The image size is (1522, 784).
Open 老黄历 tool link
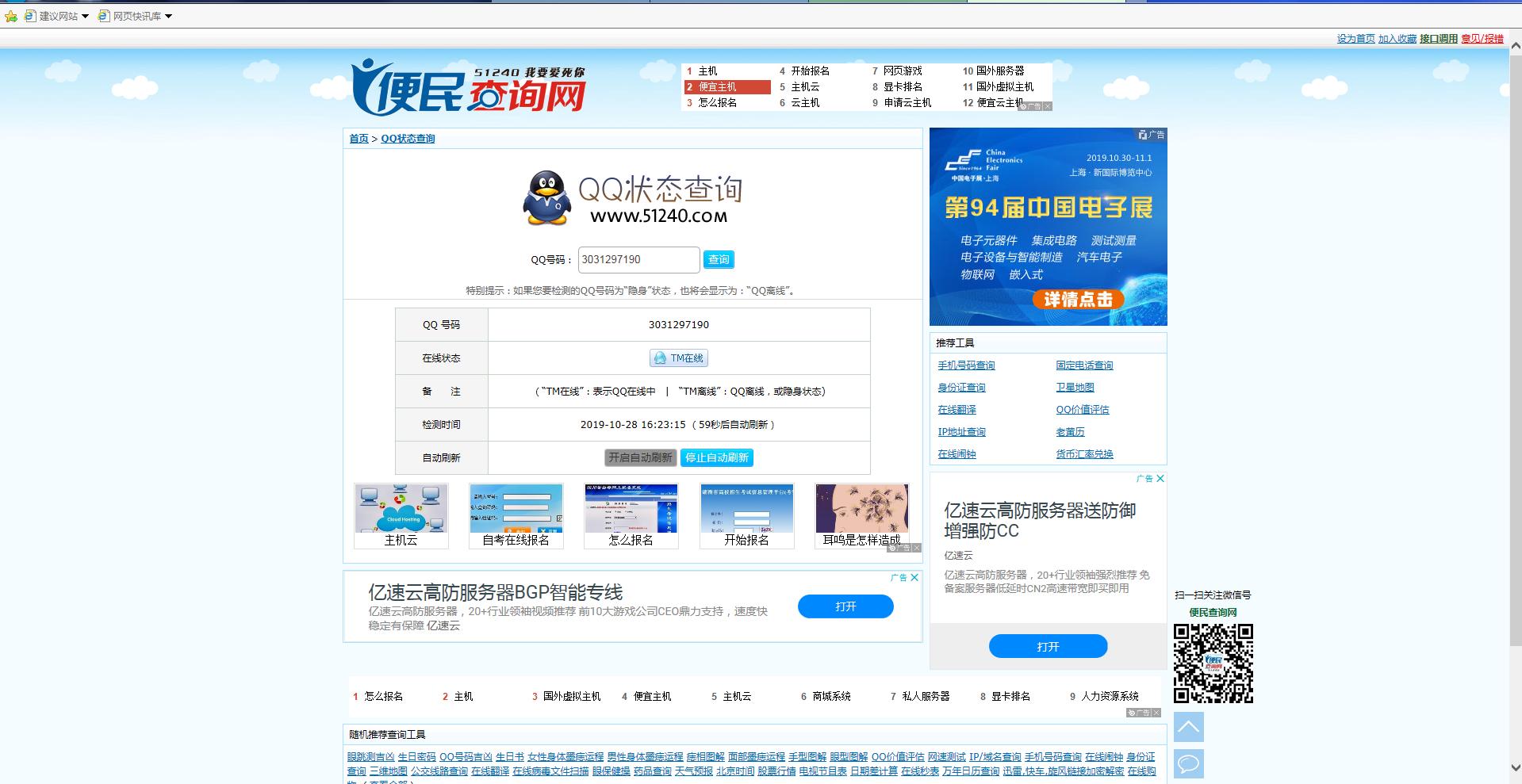click(1070, 432)
